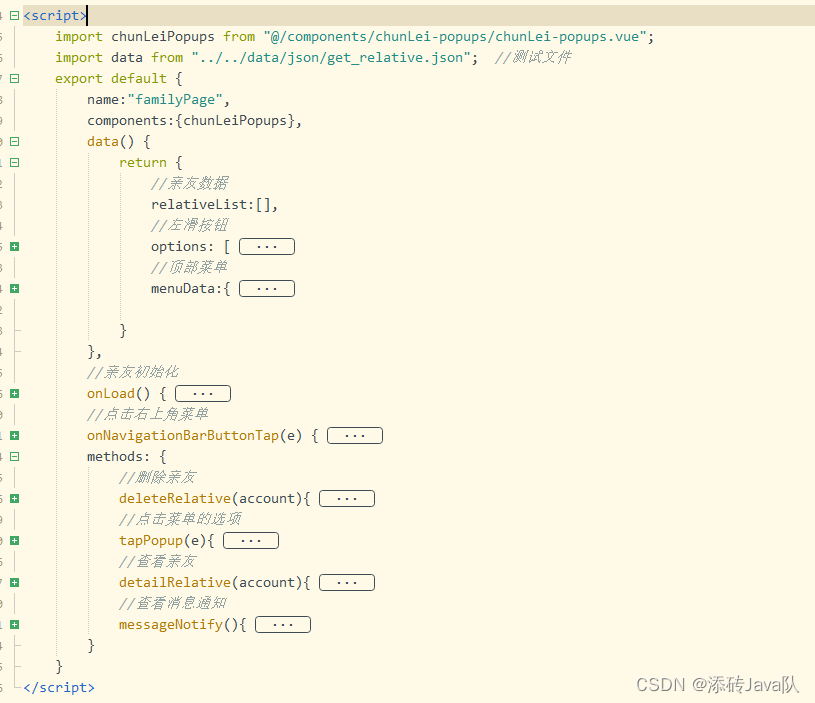The height and width of the screenshot is (703, 815).
Task: Collapse the return block fold marker
Action: point(15,163)
